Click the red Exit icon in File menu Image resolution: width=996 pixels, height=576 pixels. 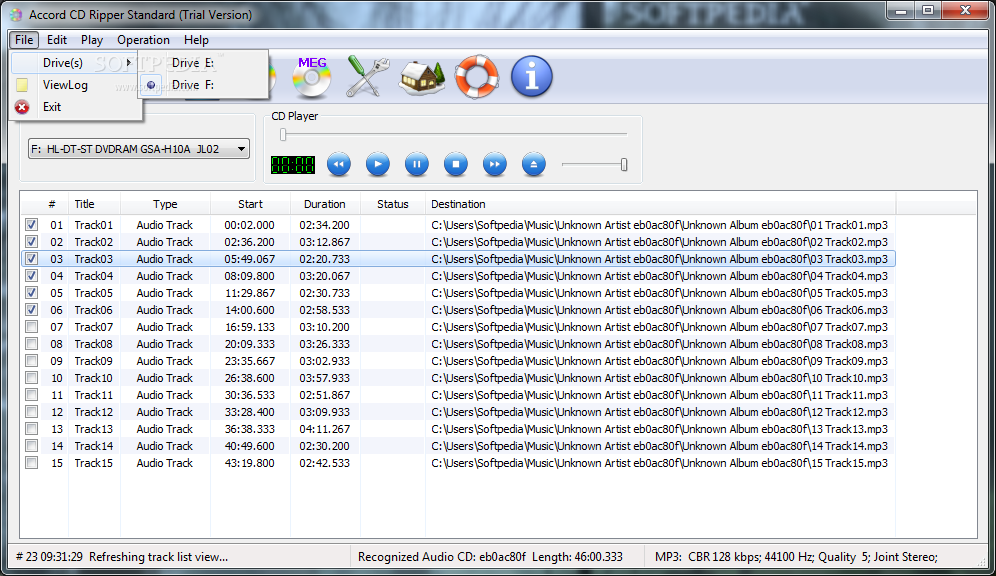tap(22, 107)
